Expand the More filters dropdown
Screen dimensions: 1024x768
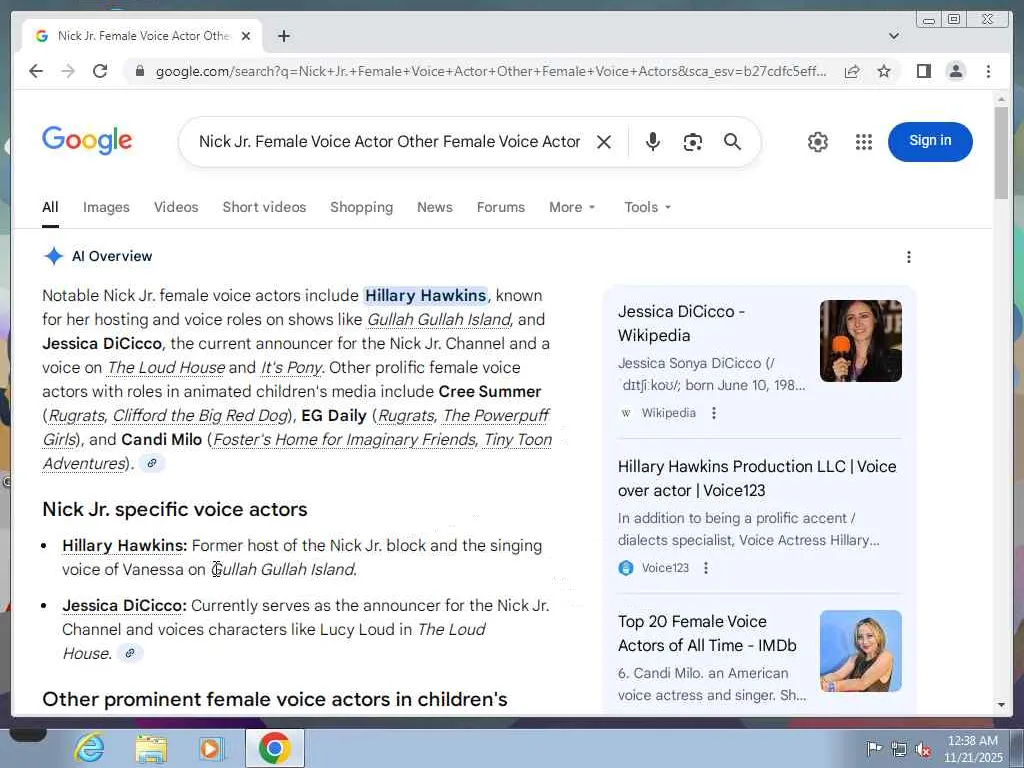[572, 207]
